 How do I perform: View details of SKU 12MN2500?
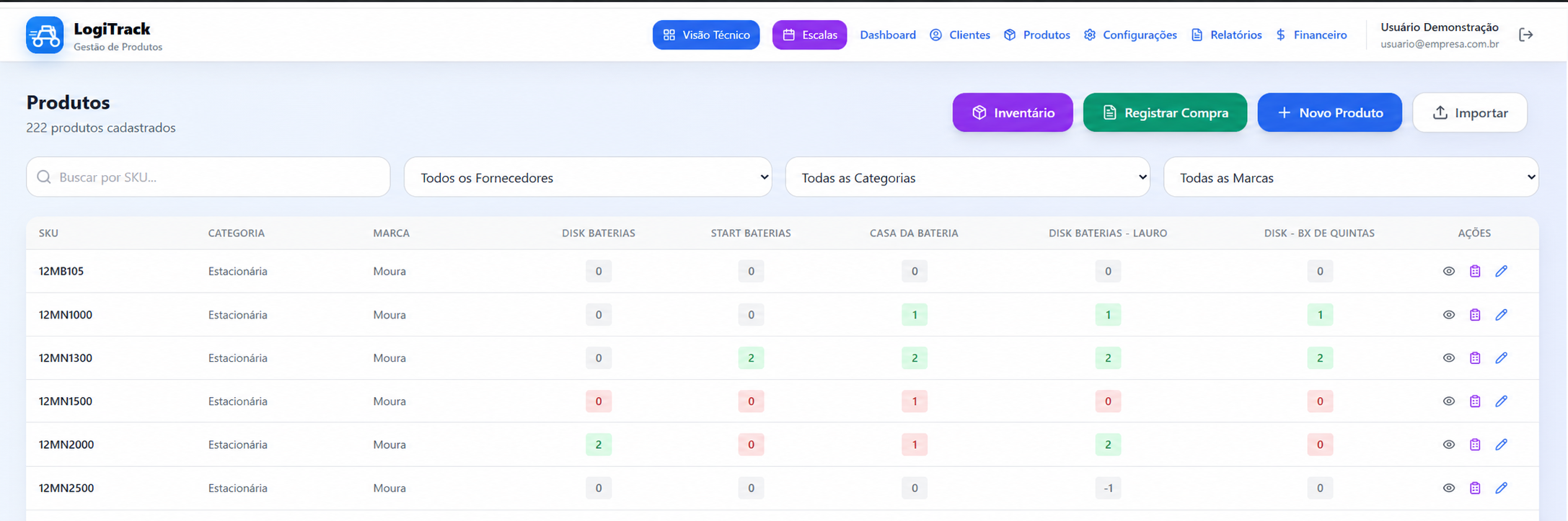click(x=1448, y=488)
